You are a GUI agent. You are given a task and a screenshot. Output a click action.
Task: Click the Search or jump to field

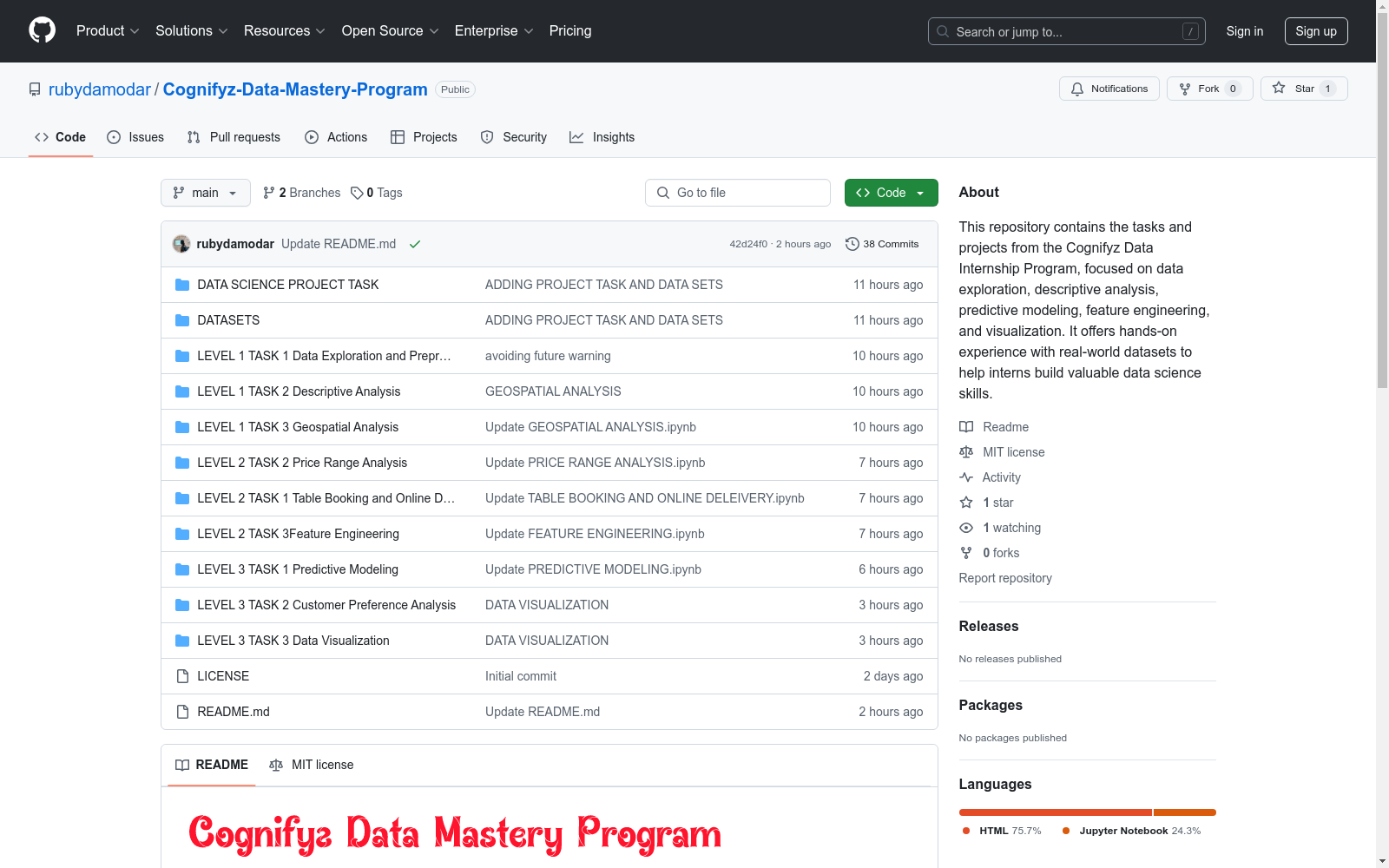point(1067,31)
